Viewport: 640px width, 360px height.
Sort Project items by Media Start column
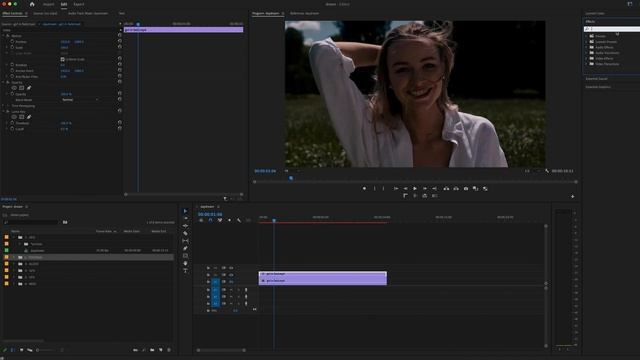pyautogui.click(x=131, y=231)
